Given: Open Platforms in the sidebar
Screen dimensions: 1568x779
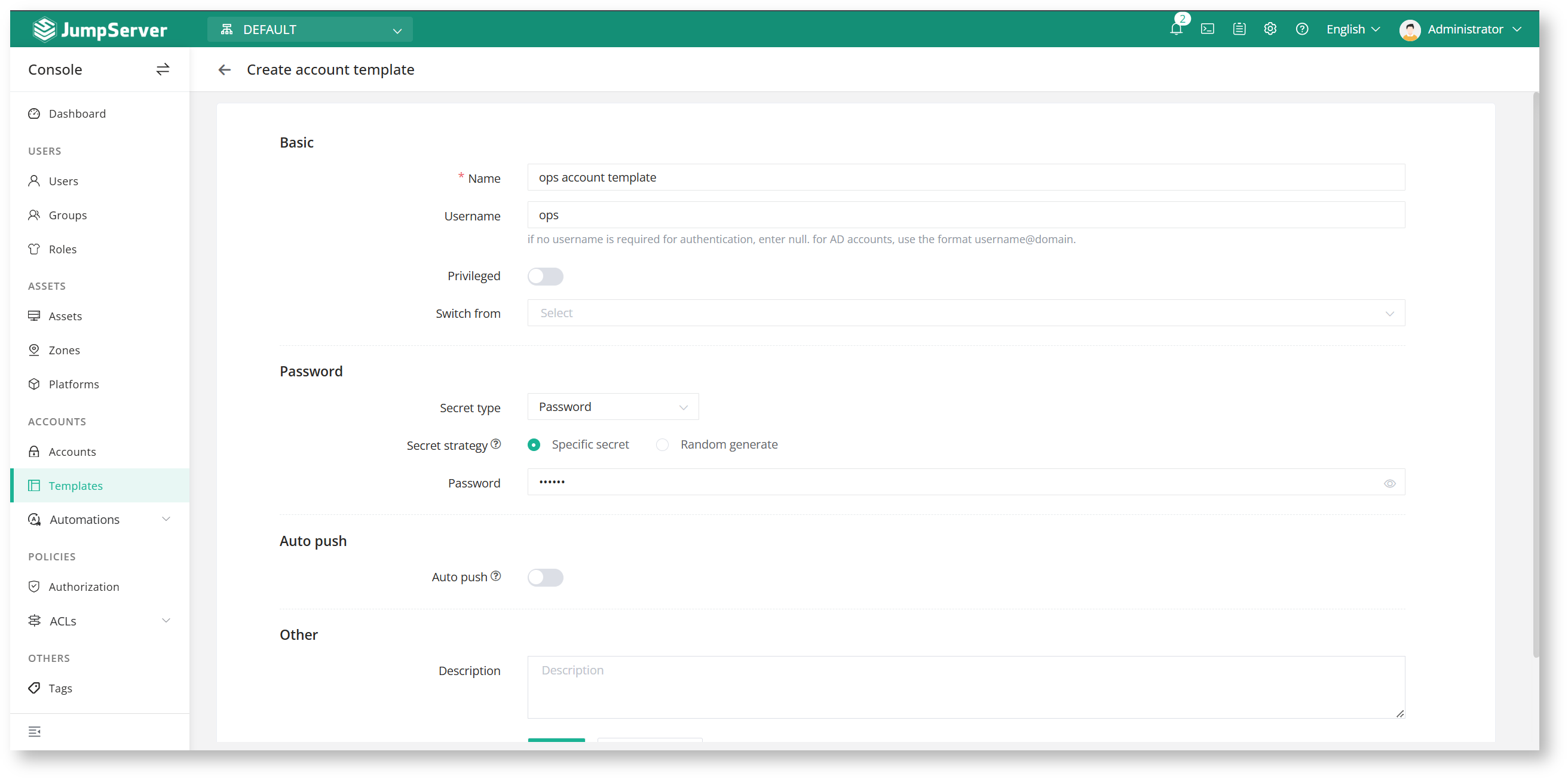Looking at the screenshot, I should 100,384.
